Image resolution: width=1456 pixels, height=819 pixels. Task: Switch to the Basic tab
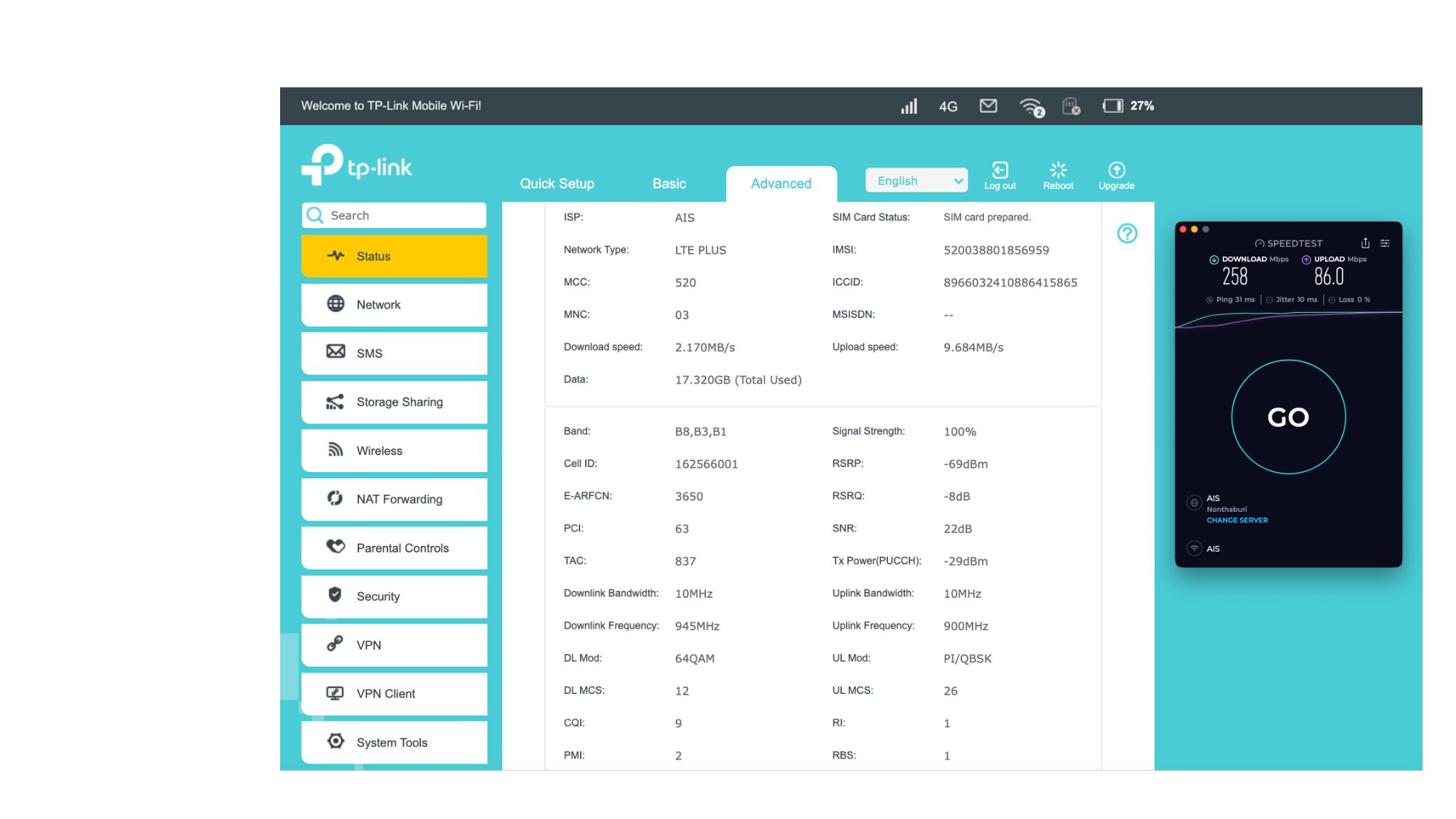point(669,183)
